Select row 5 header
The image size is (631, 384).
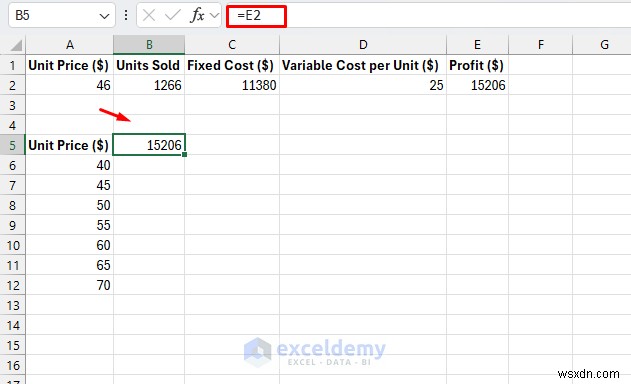pos(12,145)
